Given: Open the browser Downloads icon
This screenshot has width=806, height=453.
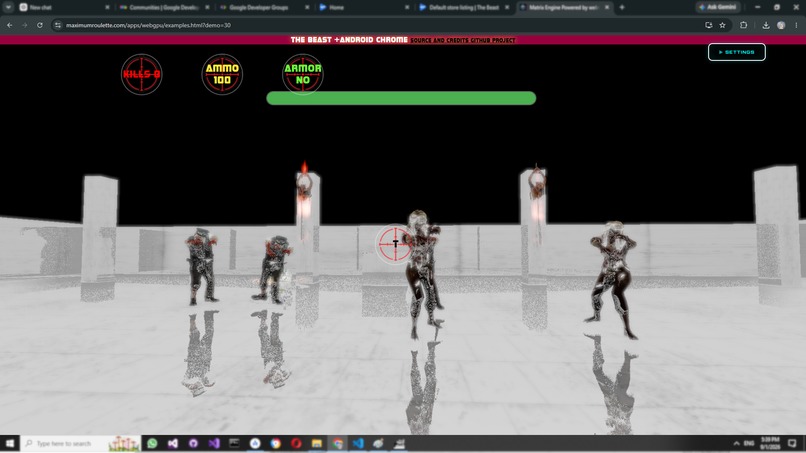Looking at the screenshot, I should (766, 25).
